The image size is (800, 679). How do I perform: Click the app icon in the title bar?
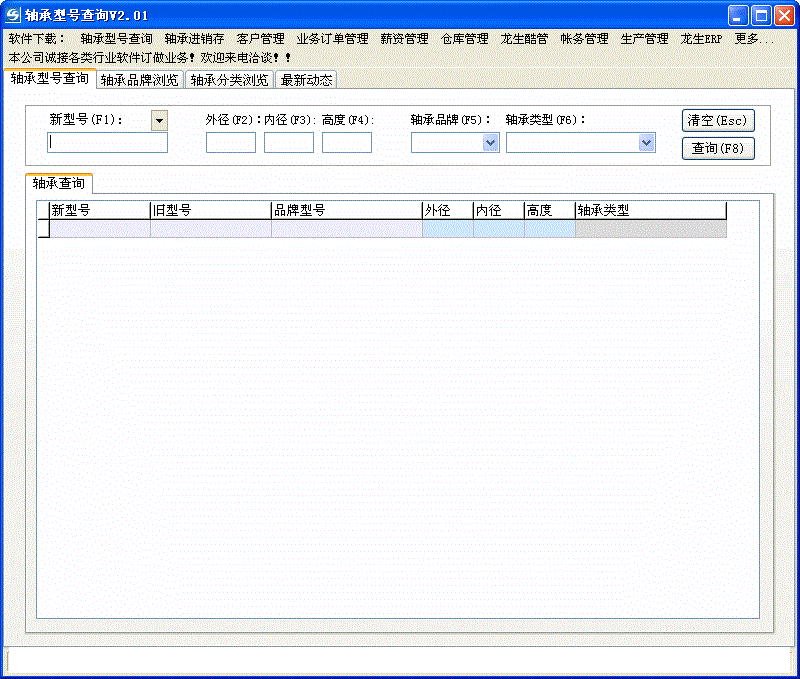pos(13,15)
